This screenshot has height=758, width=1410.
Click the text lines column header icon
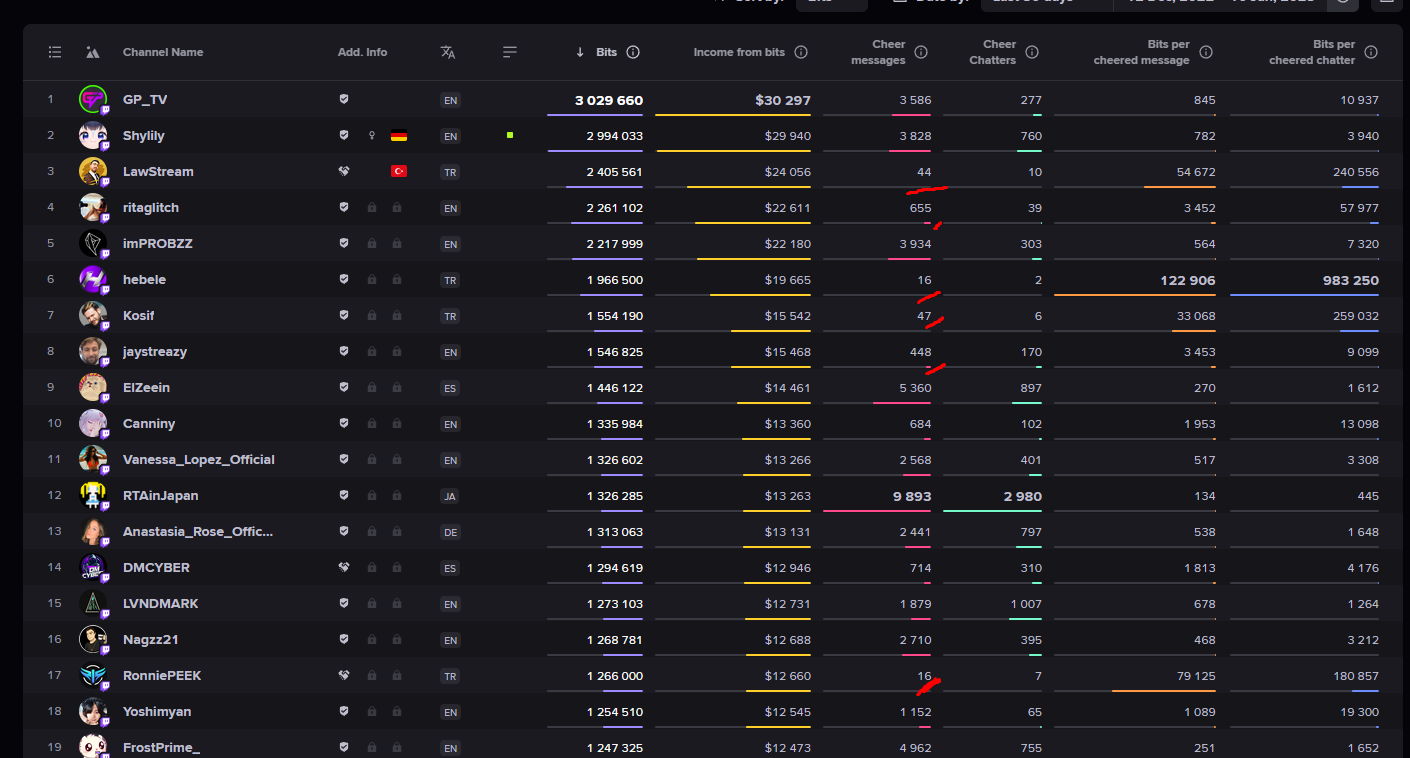[510, 52]
